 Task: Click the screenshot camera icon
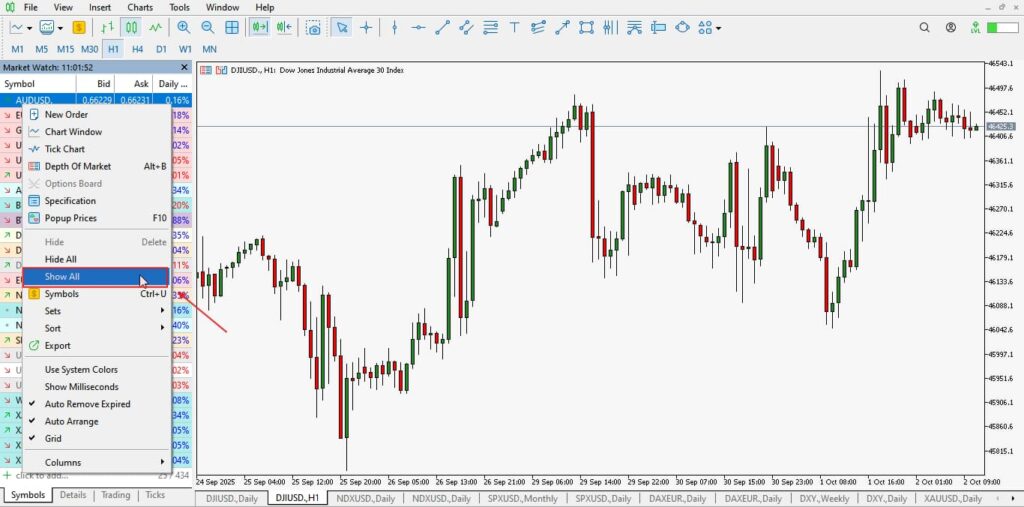[x=314, y=28]
